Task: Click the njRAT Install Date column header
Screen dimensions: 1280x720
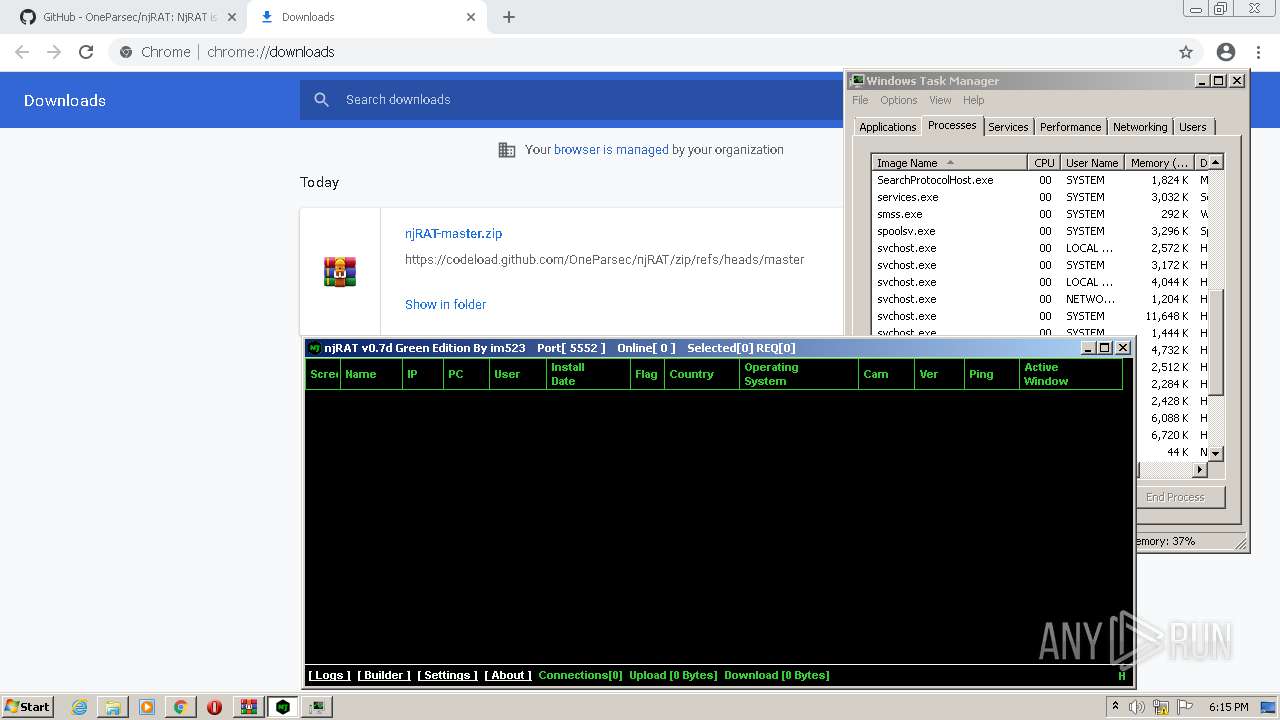Action: coord(588,374)
